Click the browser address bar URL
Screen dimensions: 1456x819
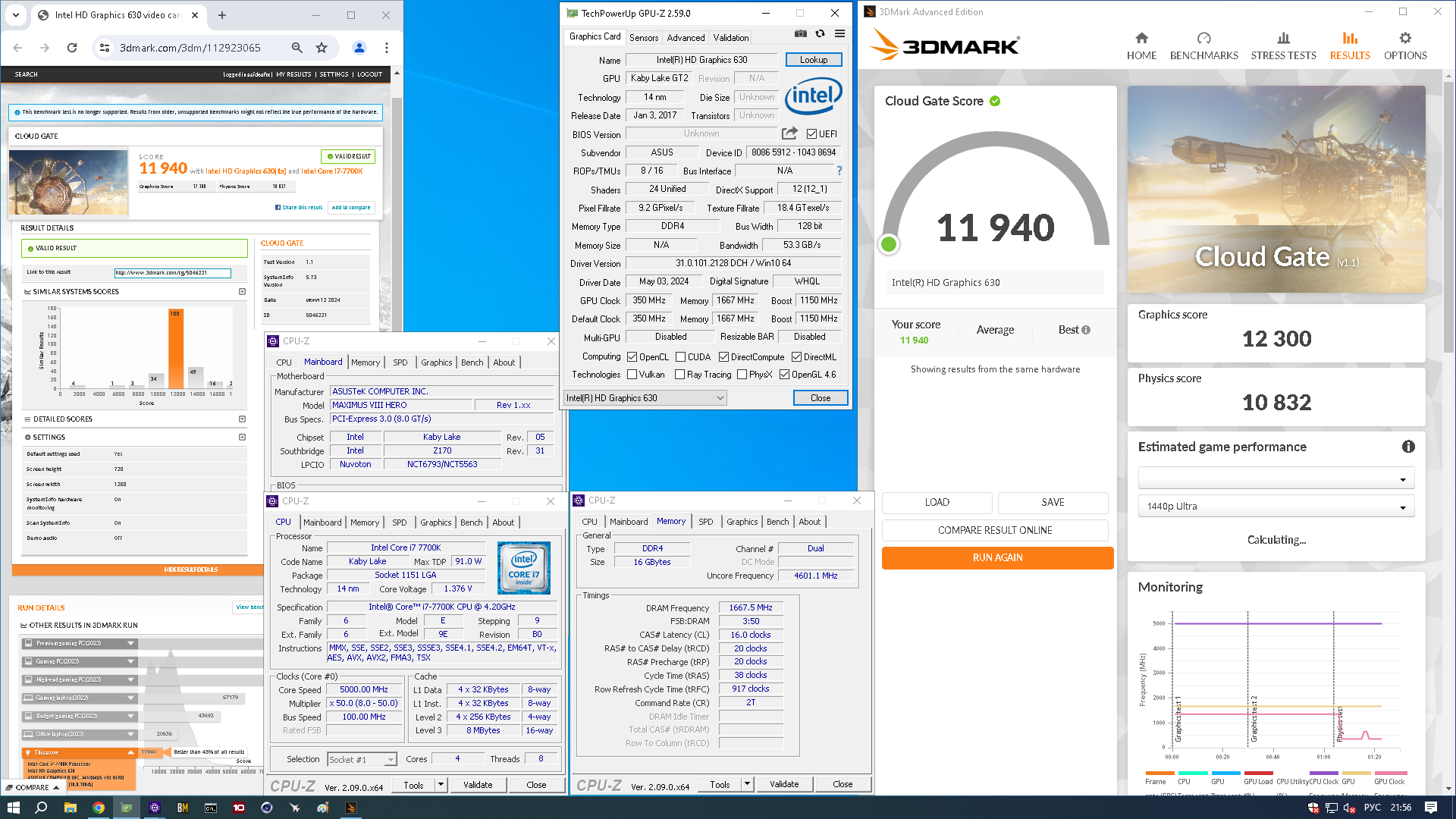click(190, 48)
